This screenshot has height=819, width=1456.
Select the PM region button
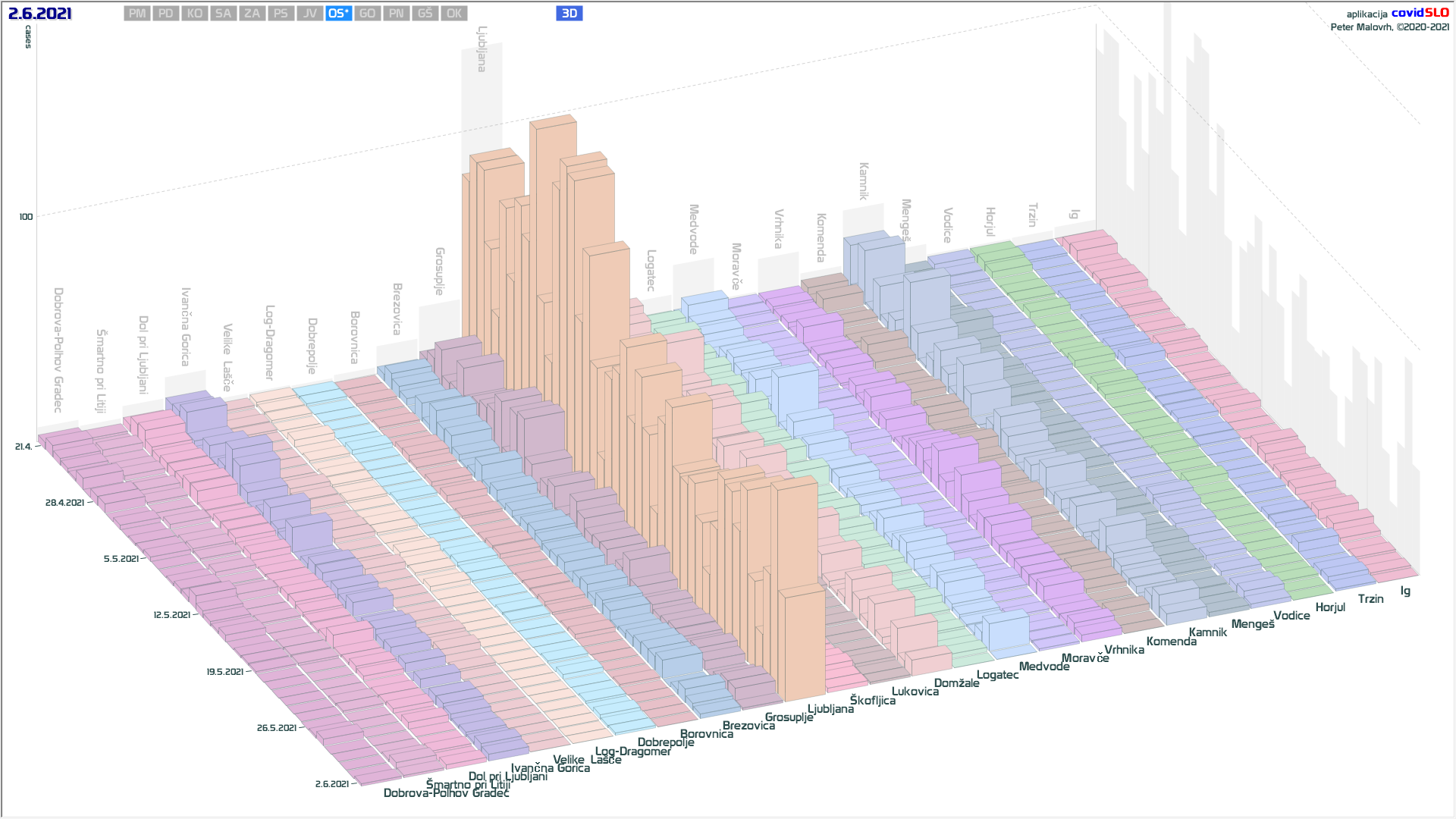click(137, 14)
